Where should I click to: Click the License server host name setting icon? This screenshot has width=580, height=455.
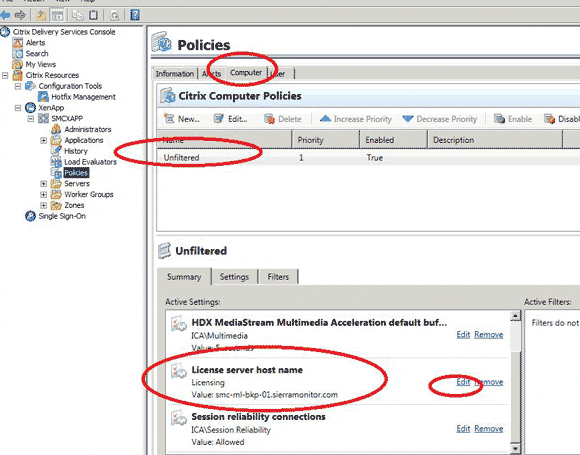point(178,371)
